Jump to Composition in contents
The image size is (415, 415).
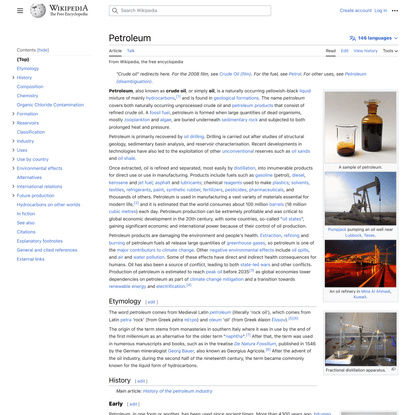click(30, 87)
